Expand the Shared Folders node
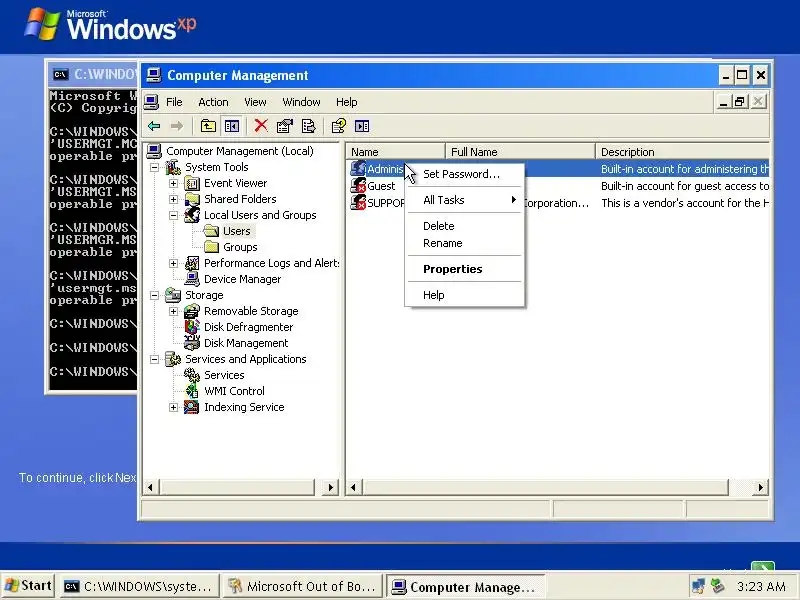Screen dimensions: 800x600 (173, 199)
